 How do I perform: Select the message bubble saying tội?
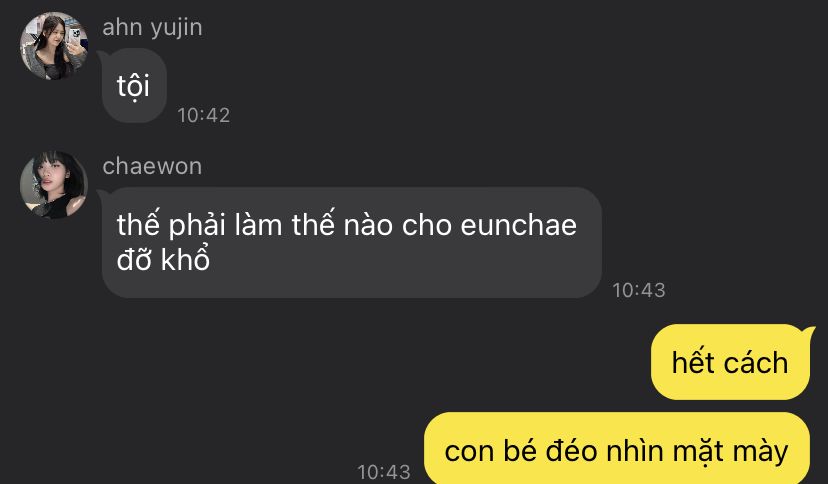point(134,86)
